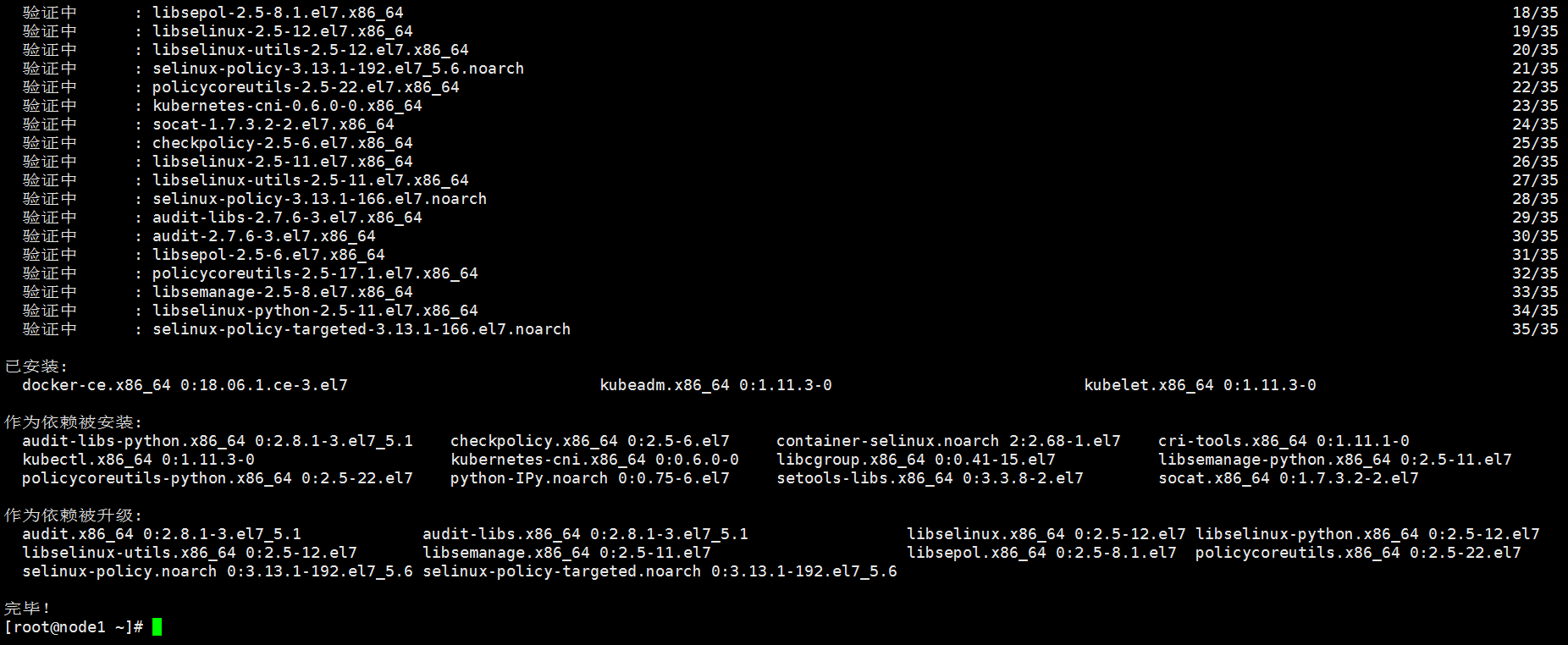The width and height of the screenshot is (1568, 645).
Task: Click the 18/35 progress counter
Action: tap(1535, 13)
